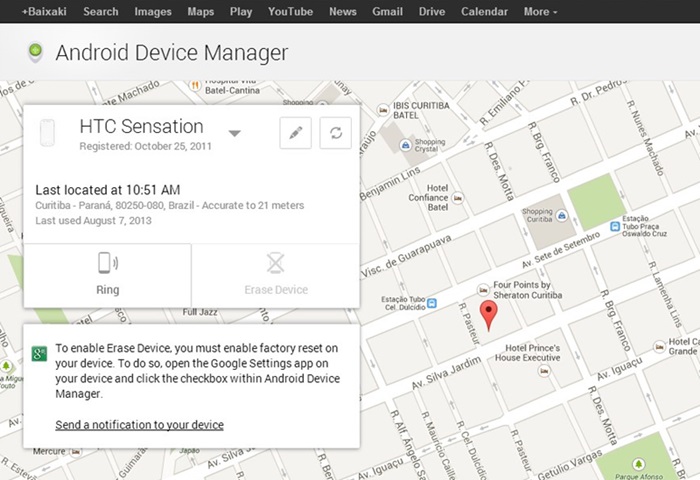The image size is (700, 480).
Task: Open Calendar from the top bar
Action: [x=484, y=12]
